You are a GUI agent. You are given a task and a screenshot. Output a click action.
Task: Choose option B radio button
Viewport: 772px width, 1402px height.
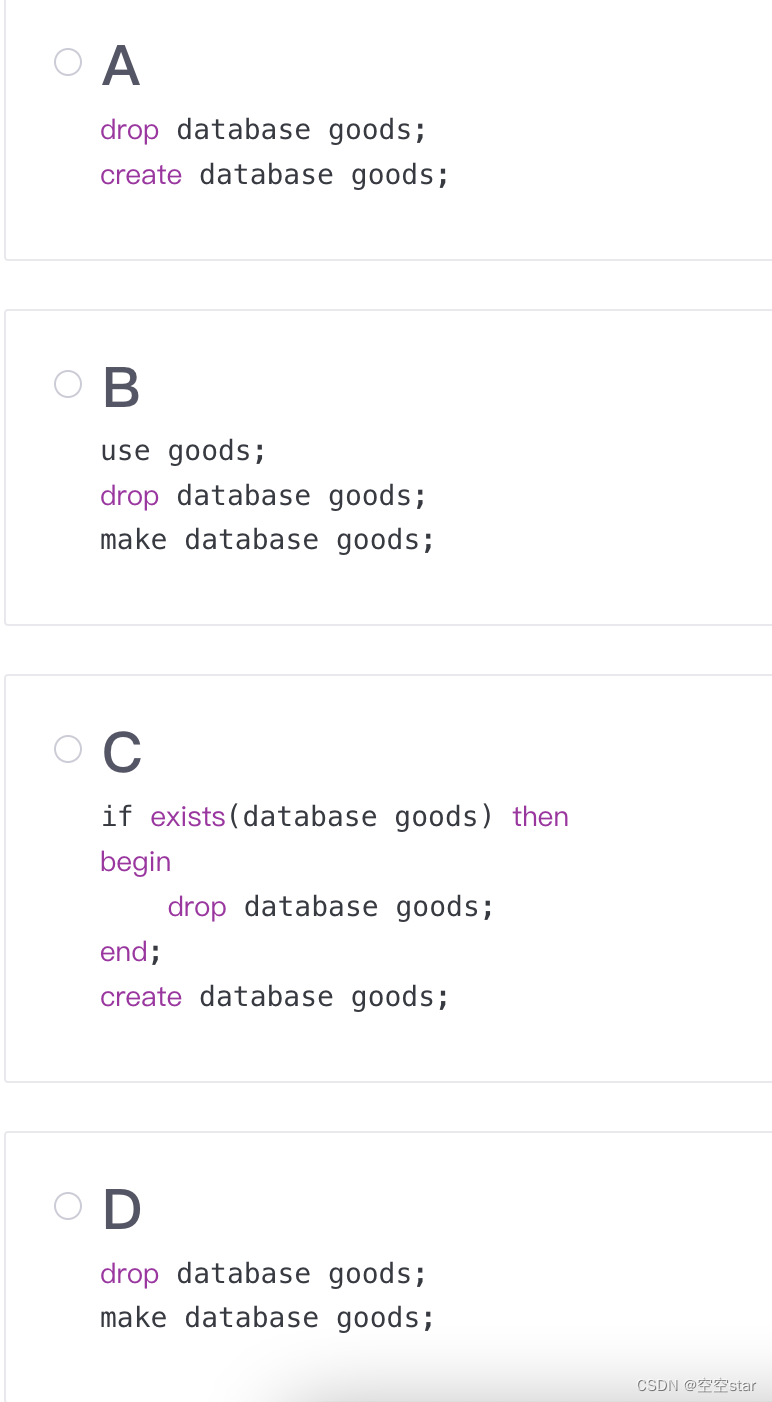(x=68, y=384)
